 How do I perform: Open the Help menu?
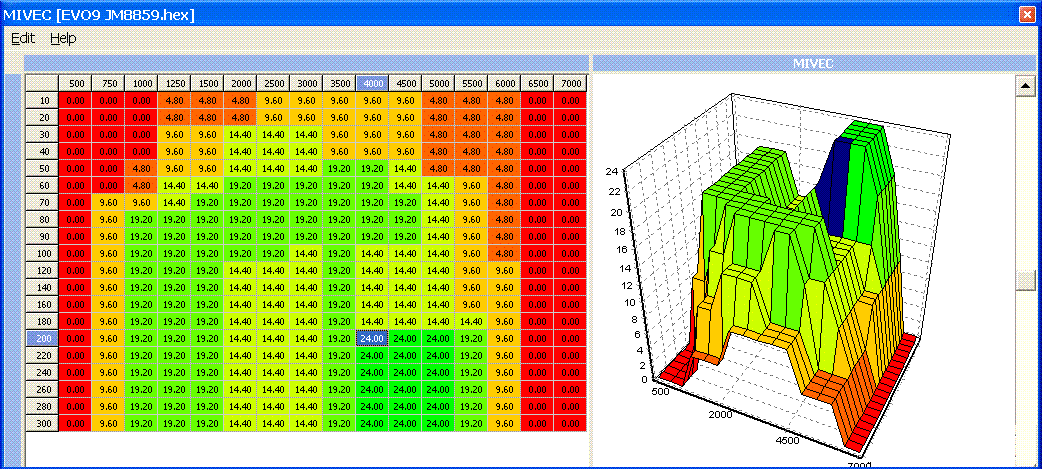(63, 39)
